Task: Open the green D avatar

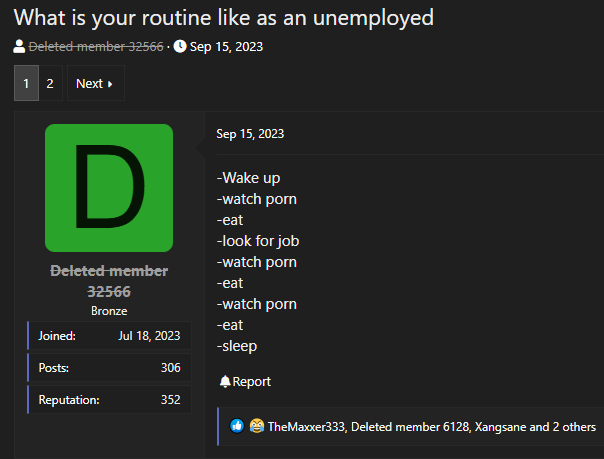Action: point(109,188)
